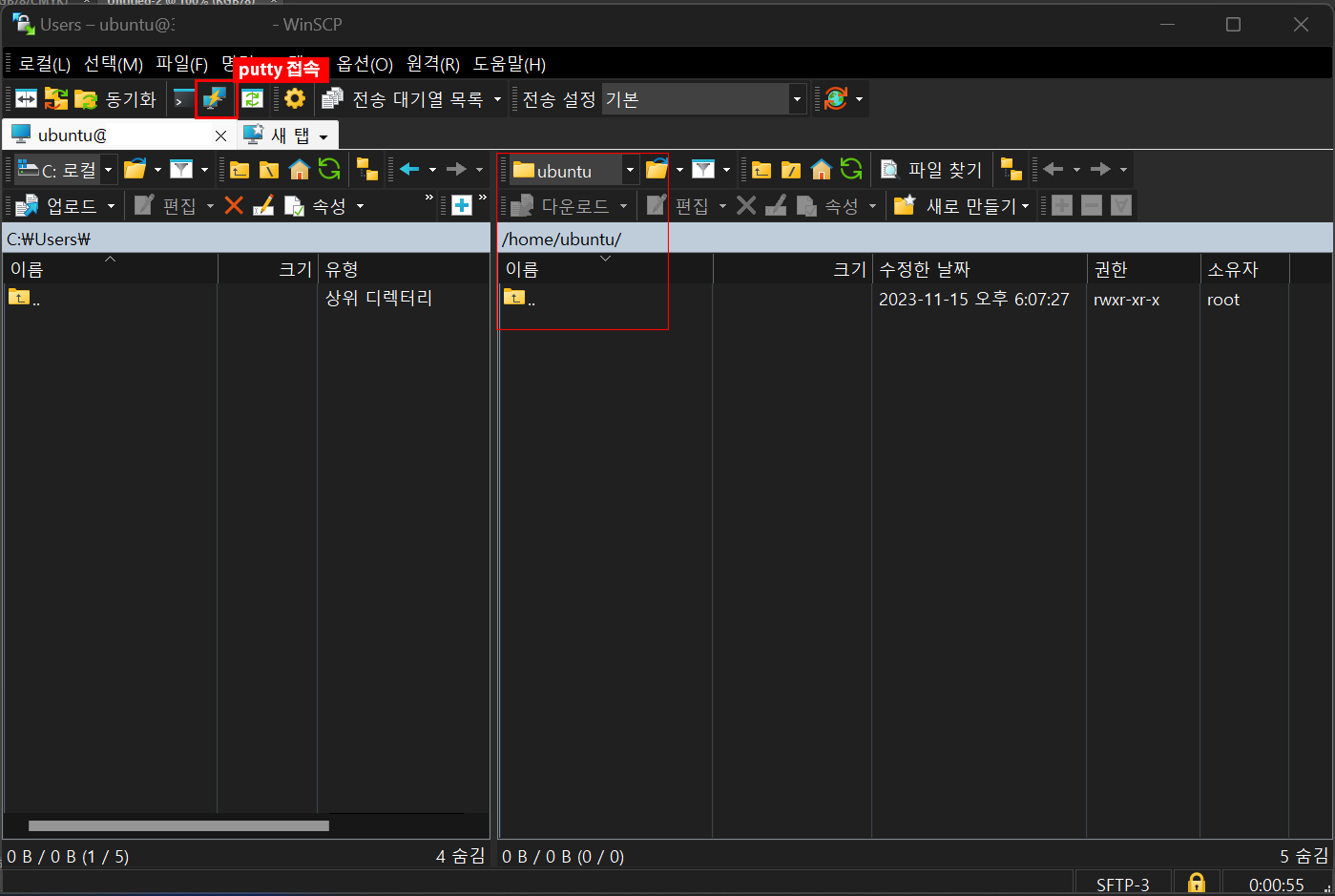Go to local parent directory icon
The width and height of the screenshot is (1335, 896).
coord(240,170)
